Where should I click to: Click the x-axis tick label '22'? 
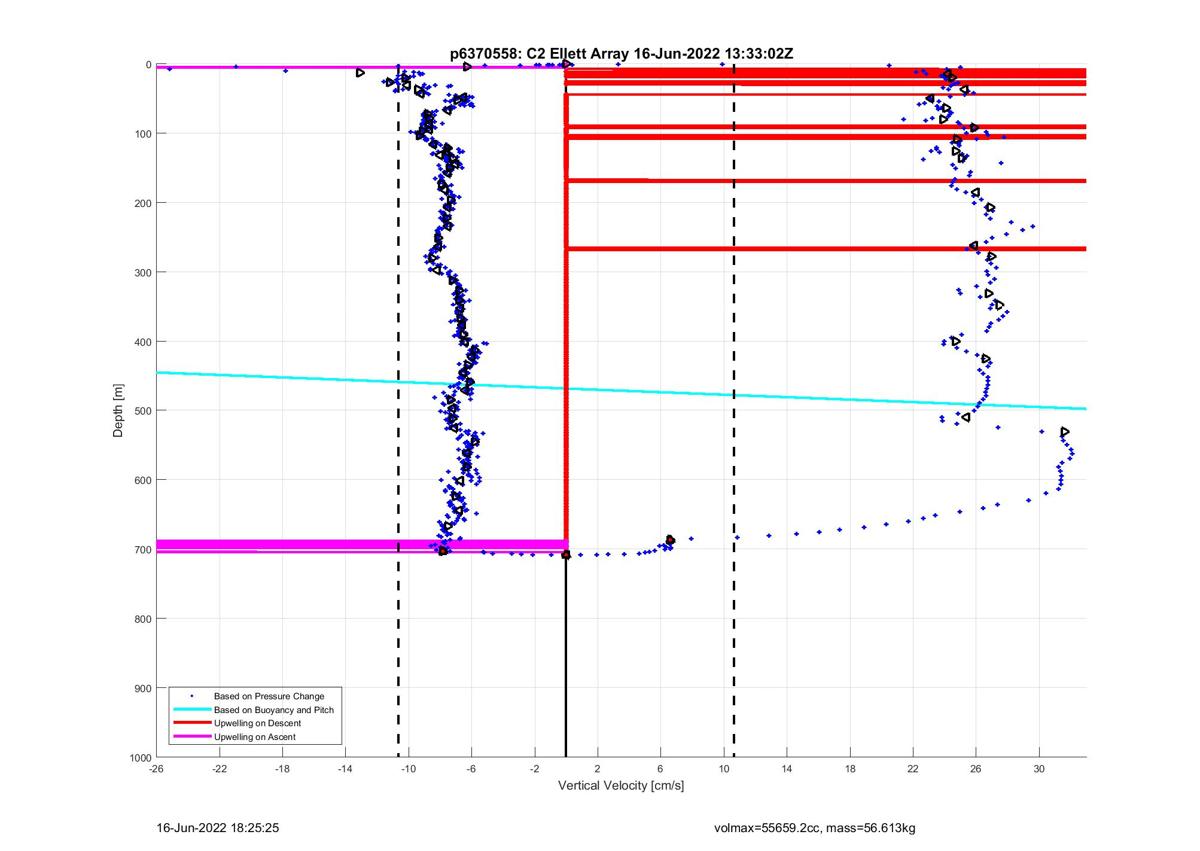tap(913, 770)
